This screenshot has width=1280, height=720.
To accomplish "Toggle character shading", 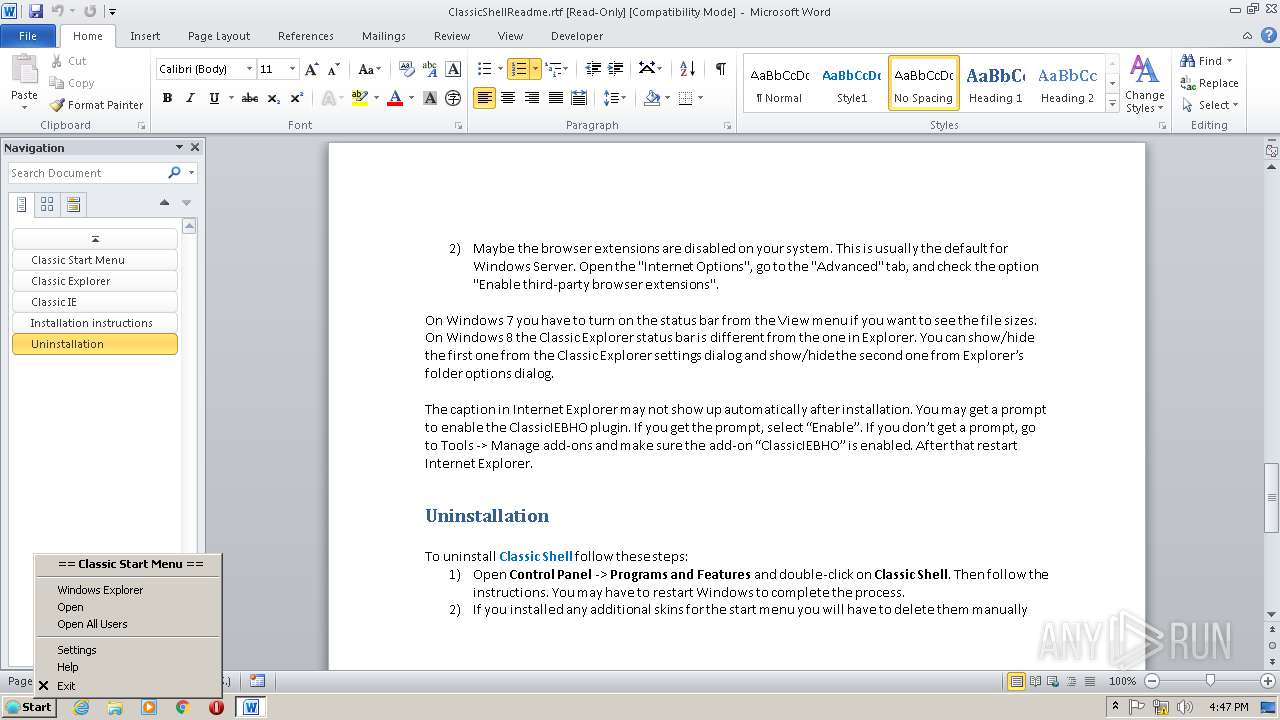I will tap(430, 98).
